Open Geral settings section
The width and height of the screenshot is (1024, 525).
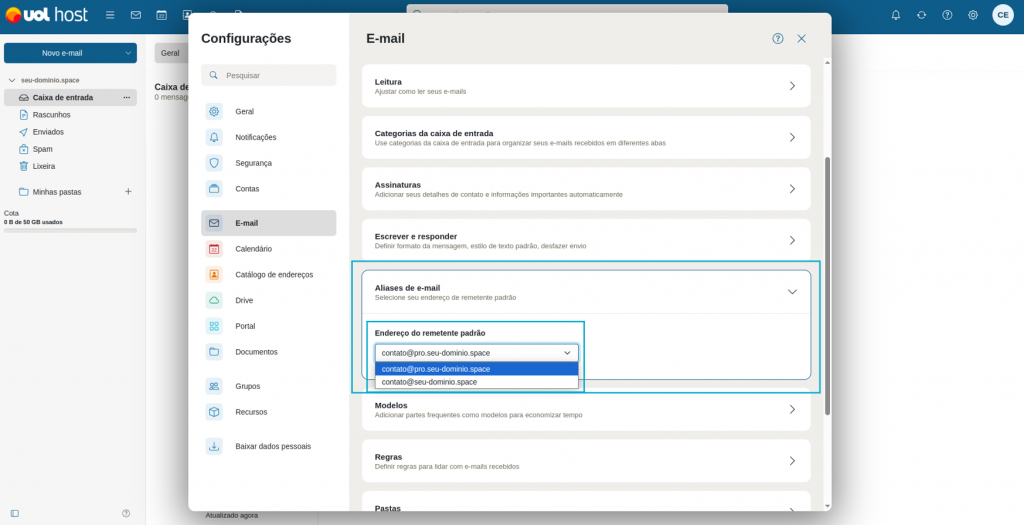[268, 112]
